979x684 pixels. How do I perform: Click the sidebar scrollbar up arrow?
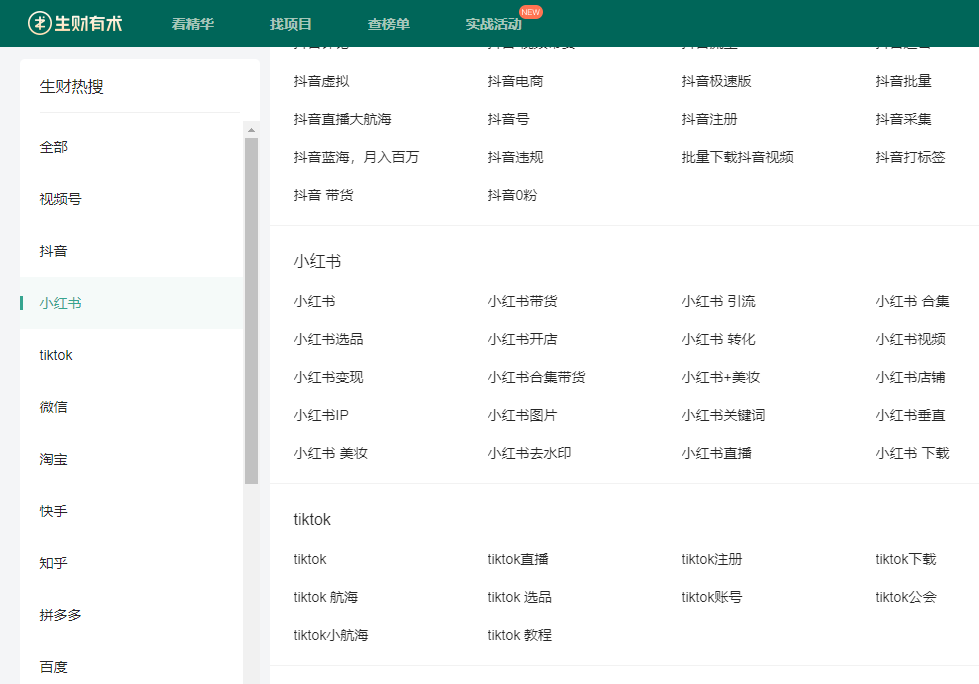(251, 130)
